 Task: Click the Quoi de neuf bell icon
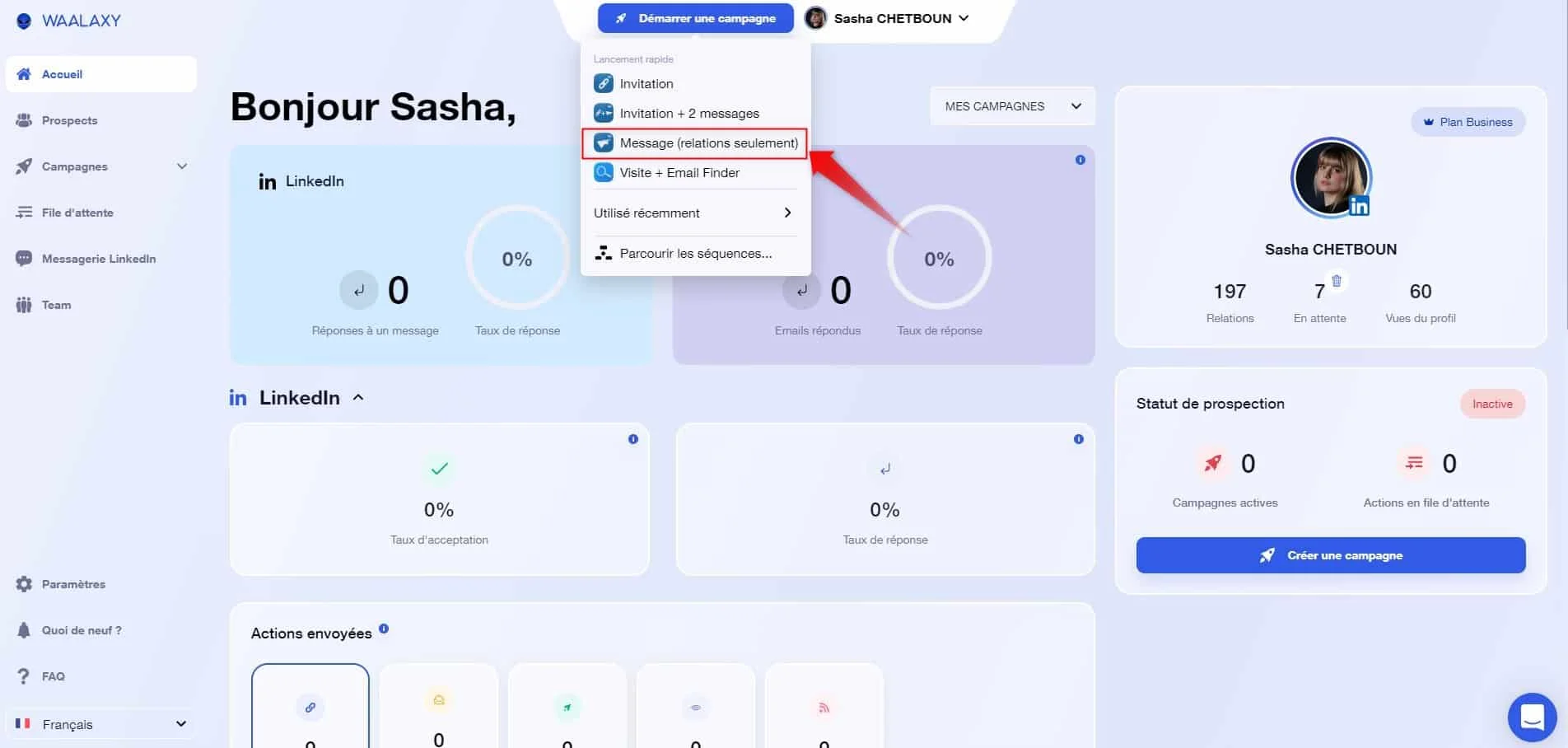pyautogui.click(x=24, y=630)
